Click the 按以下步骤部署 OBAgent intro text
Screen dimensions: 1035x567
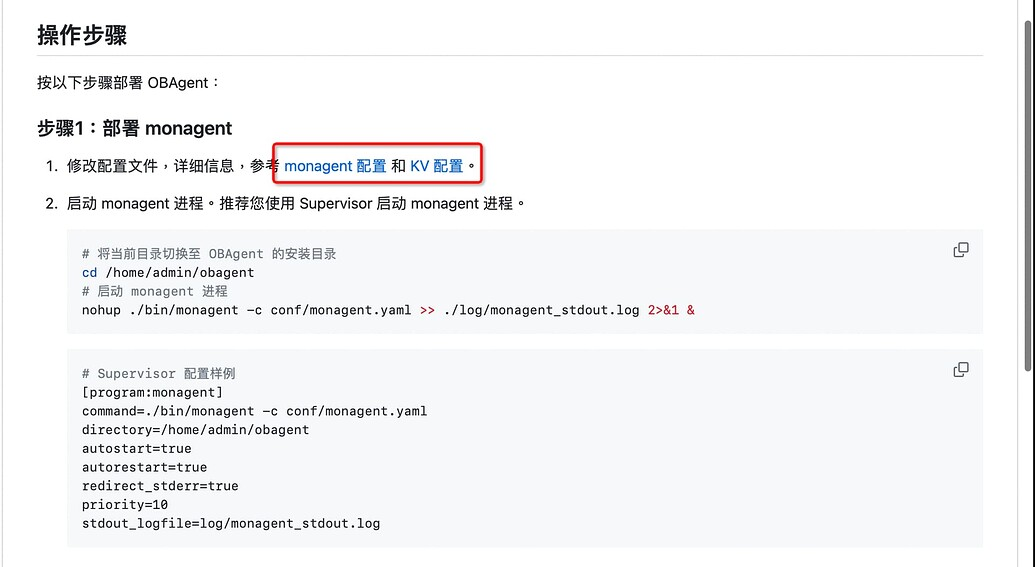tap(128, 83)
